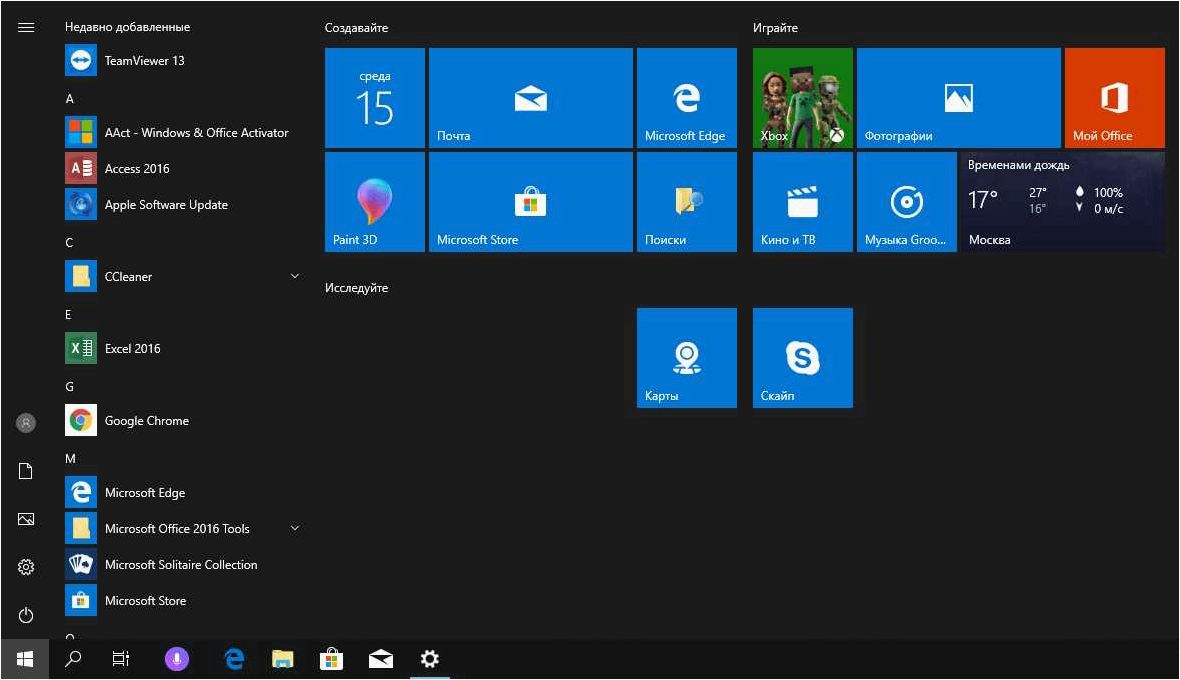Image resolution: width=1180 pixels, height=680 pixels.
Task: Launch Microsoft Solitaire Collection
Action: click(184, 565)
